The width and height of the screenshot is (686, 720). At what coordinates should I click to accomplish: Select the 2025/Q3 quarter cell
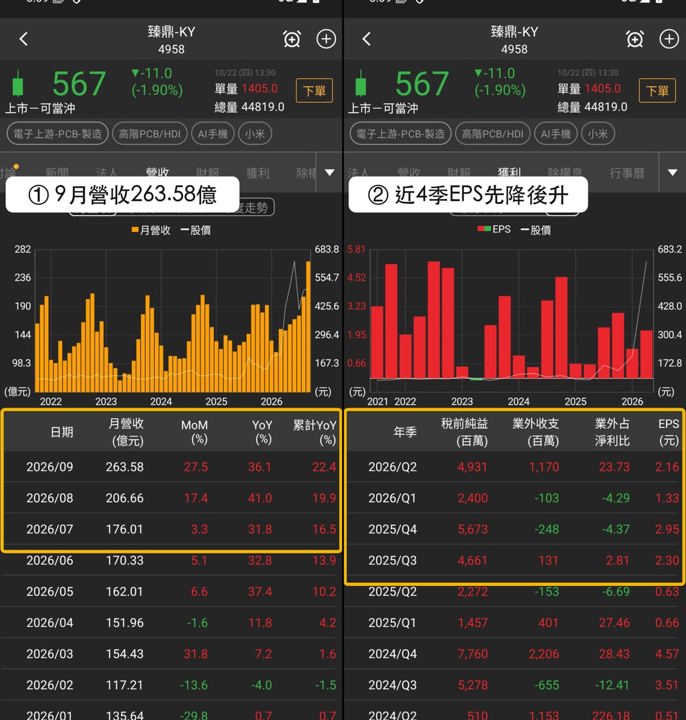pyautogui.click(x=392, y=561)
